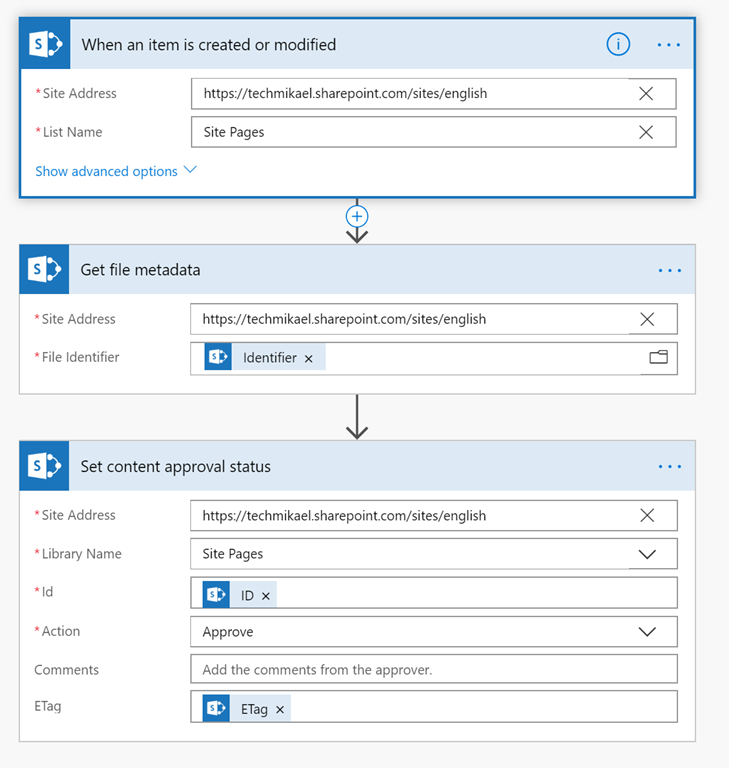Image resolution: width=729 pixels, height=768 pixels.
Task: Open the file picker folder icon
Action: 658,358
